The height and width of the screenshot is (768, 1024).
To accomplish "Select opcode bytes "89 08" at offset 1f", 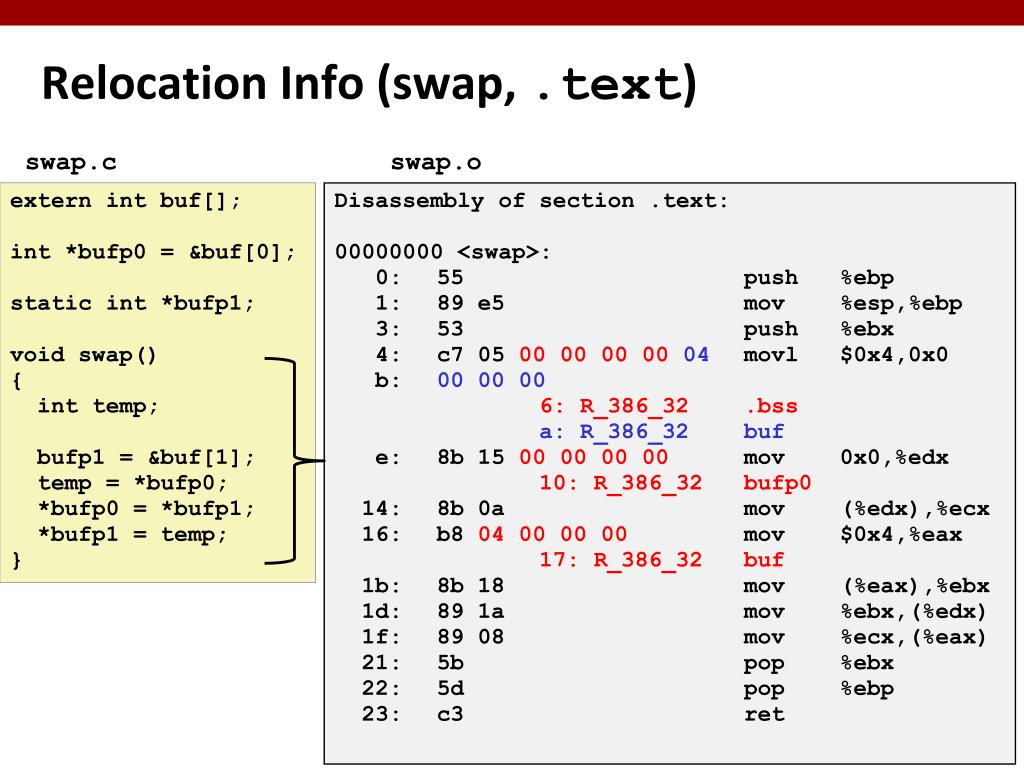I will [x=470, y=637].
